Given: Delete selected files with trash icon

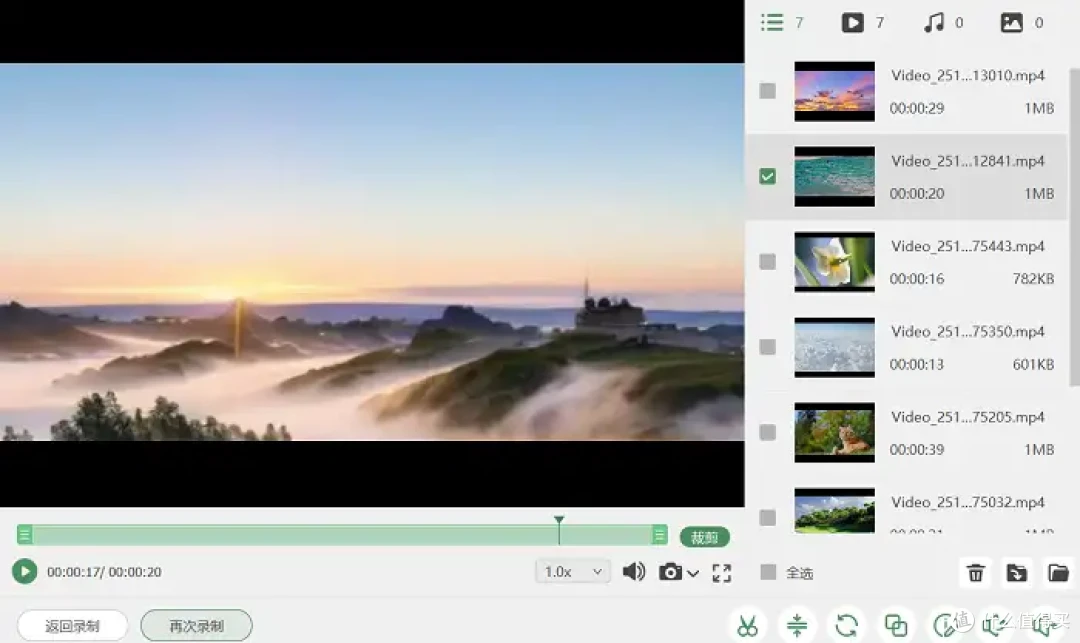Looking at the screenshot, I should click(x=975, y=573).
